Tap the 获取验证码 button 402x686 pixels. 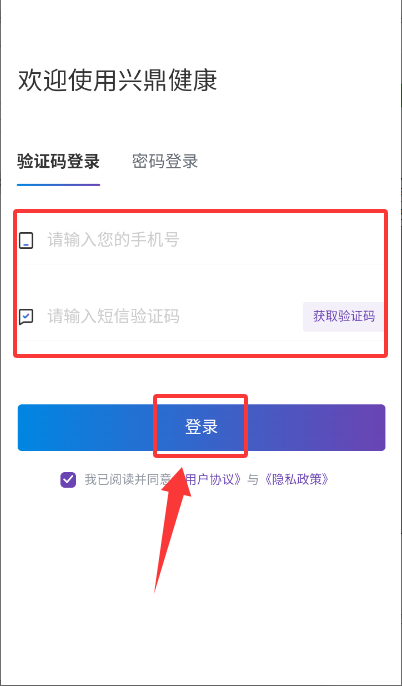point(344,316)
